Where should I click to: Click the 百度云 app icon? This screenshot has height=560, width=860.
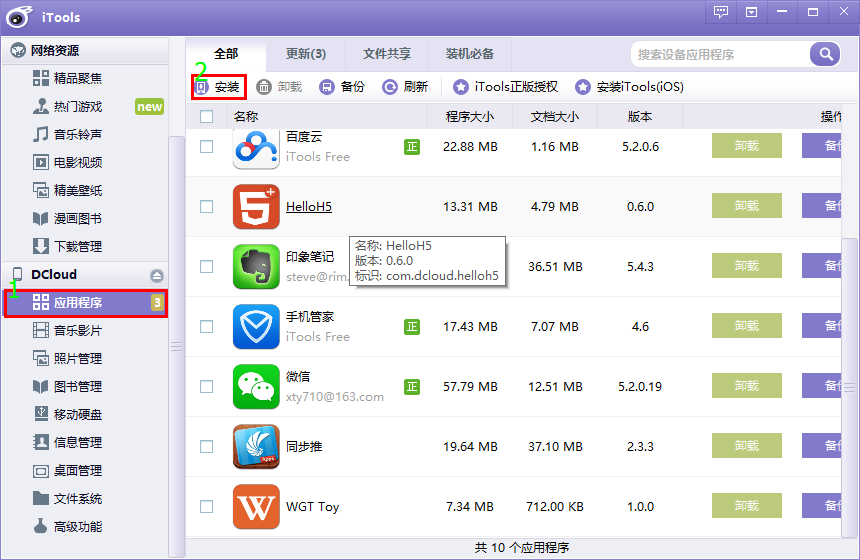(256, 148)
